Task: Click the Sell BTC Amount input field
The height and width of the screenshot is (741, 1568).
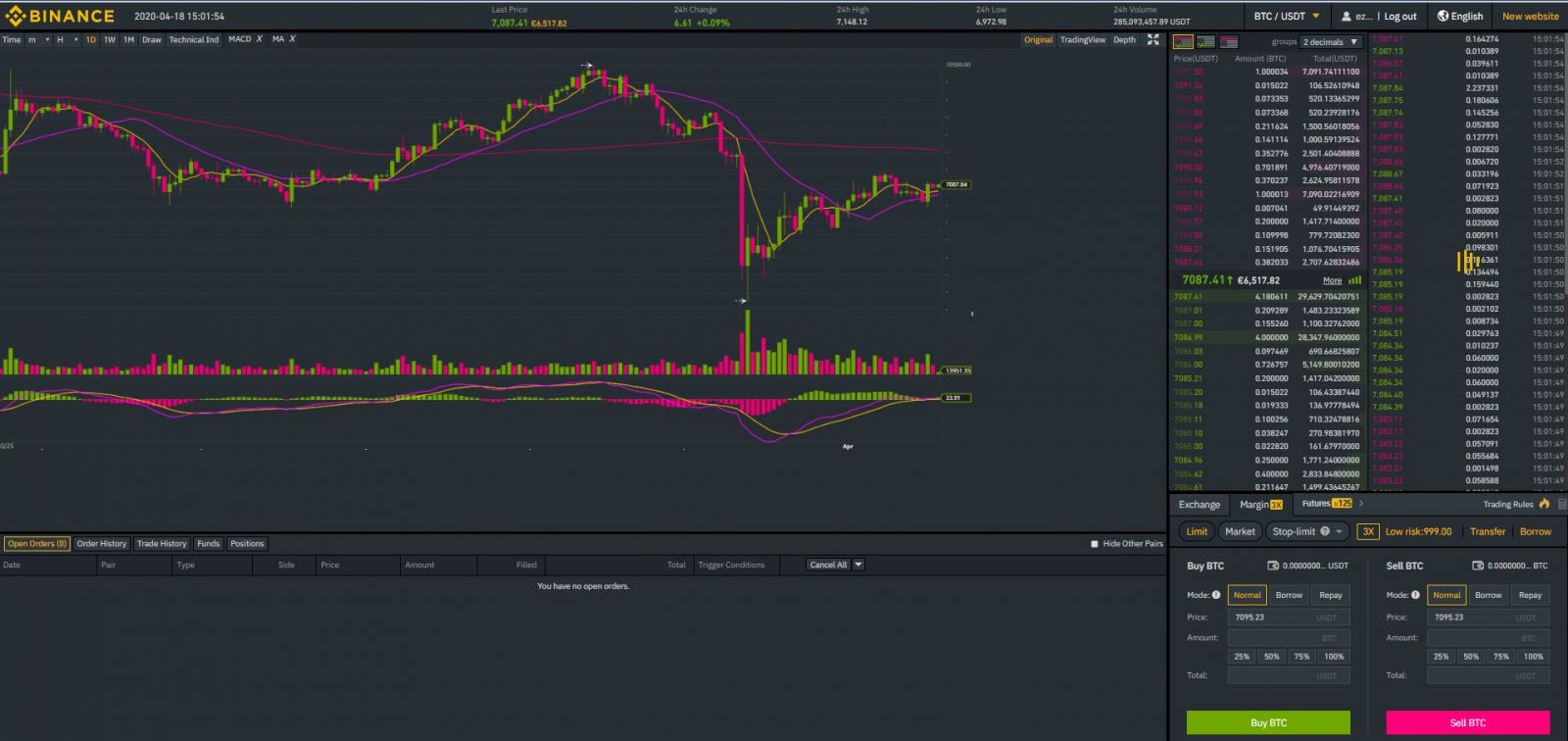Action: 1489,638
